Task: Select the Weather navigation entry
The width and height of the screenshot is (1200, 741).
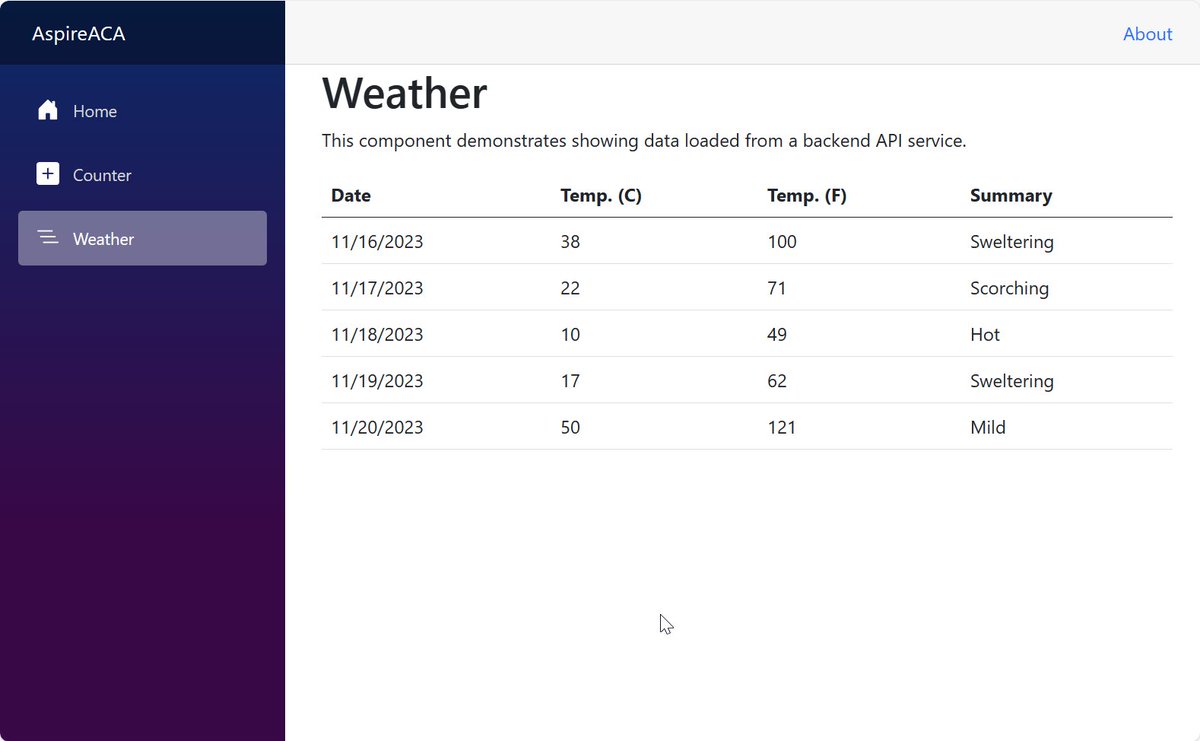Action: pos(103,238)
